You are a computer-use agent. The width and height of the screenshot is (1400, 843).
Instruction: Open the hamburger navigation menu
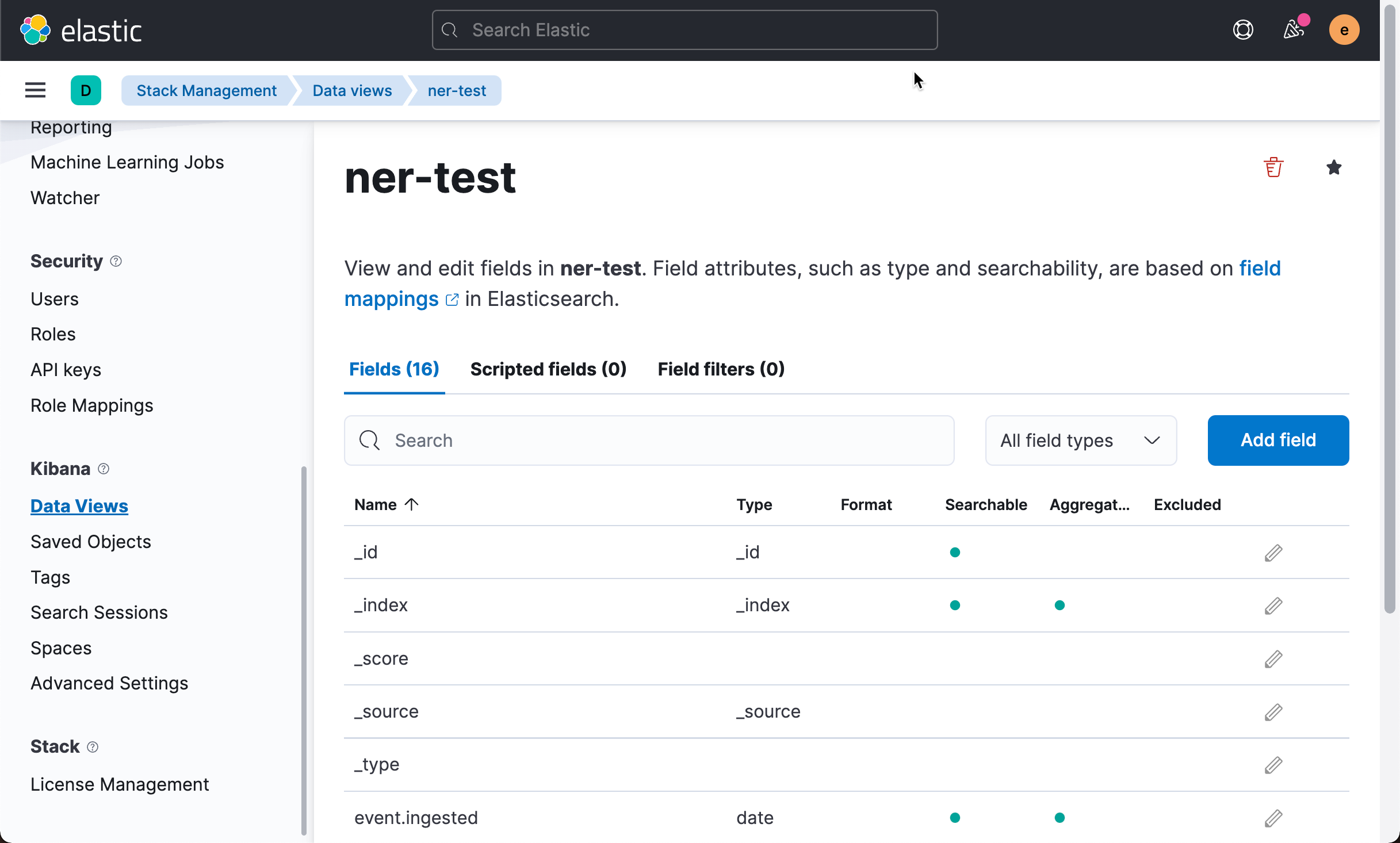35,90
